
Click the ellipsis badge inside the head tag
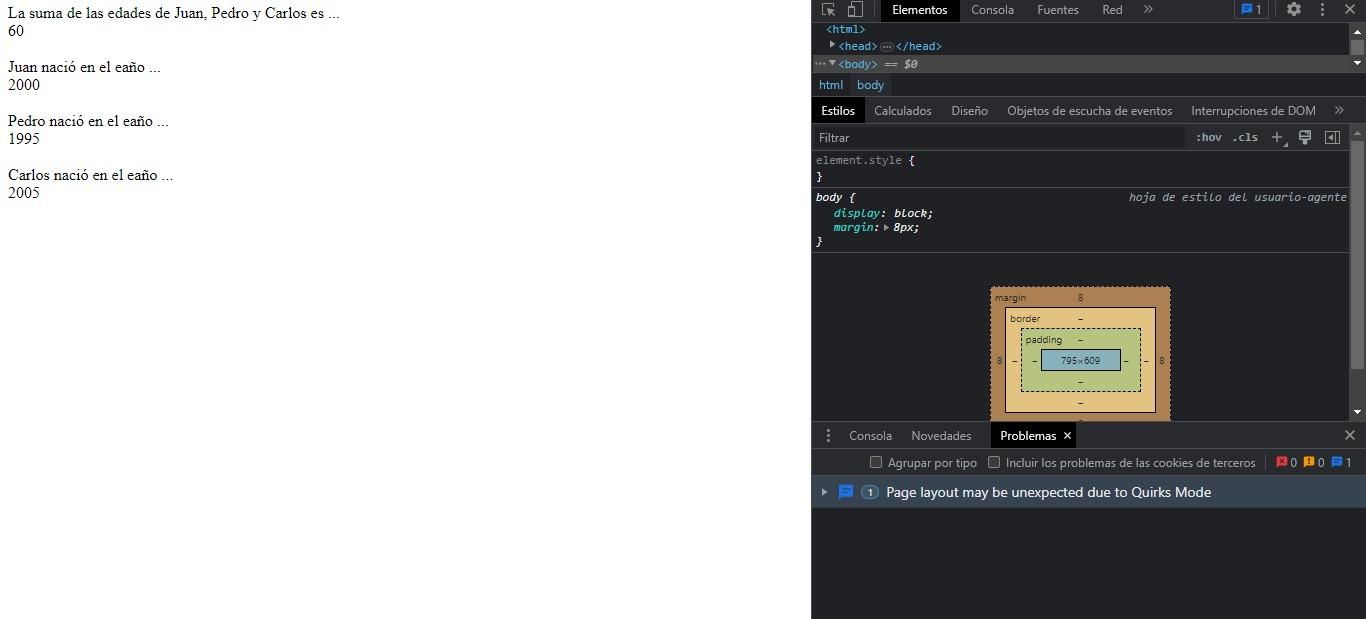(x=886, y=47)
